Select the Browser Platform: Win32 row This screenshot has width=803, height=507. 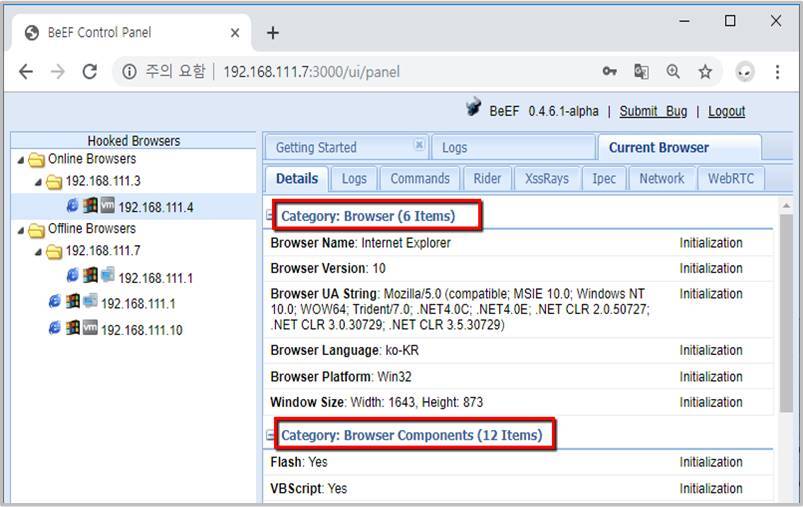[x=518, y=376]
